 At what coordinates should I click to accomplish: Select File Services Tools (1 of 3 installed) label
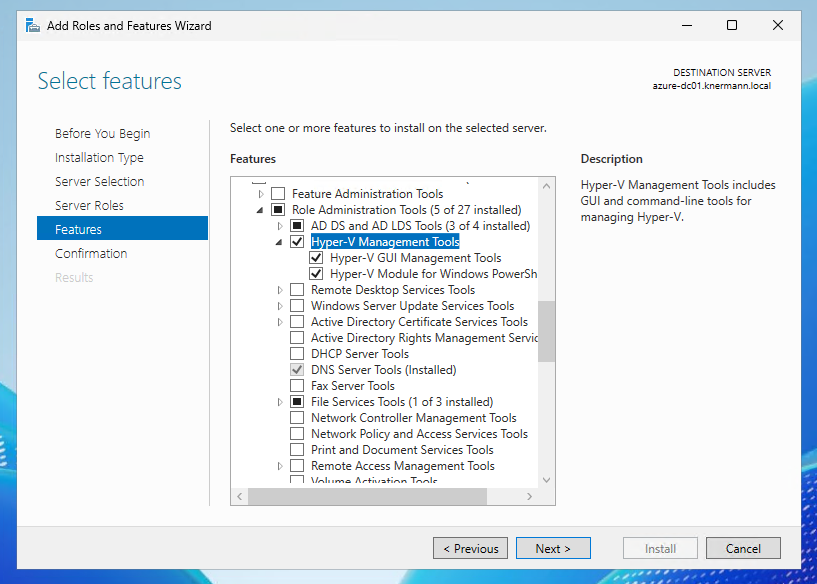[x=402, y=402]
